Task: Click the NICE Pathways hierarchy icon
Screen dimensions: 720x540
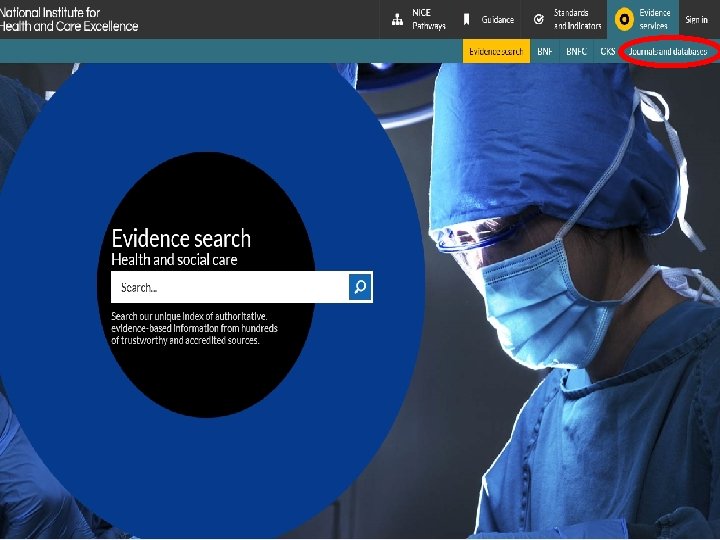Action: click(397, 20)
